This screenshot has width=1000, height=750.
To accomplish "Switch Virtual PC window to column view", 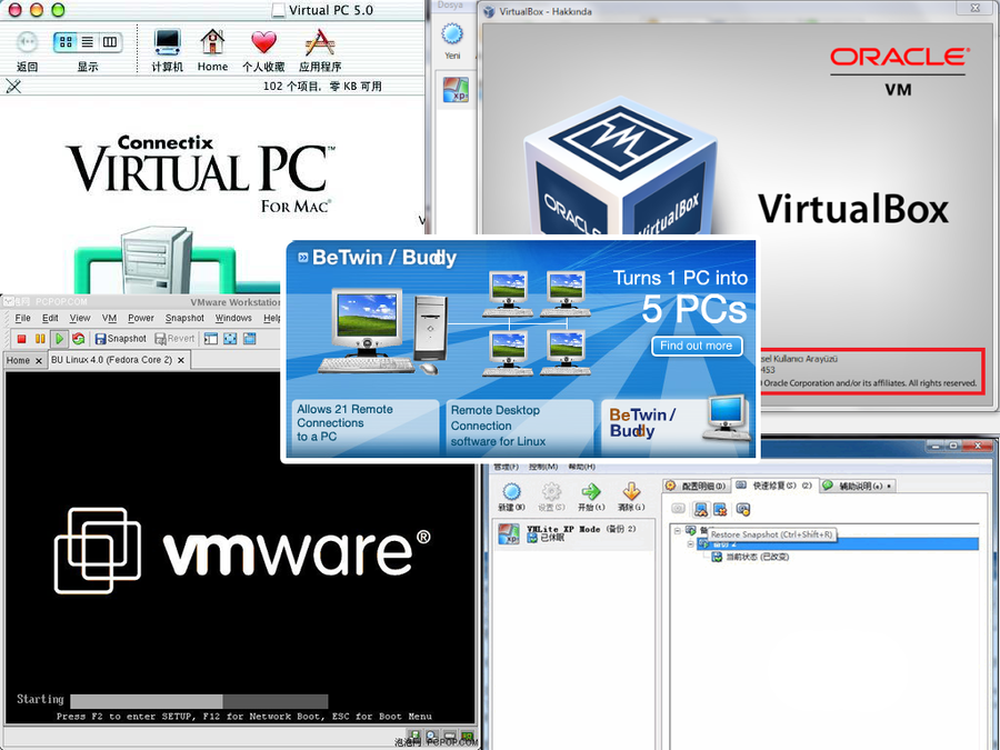I will [x=110, y=42].
